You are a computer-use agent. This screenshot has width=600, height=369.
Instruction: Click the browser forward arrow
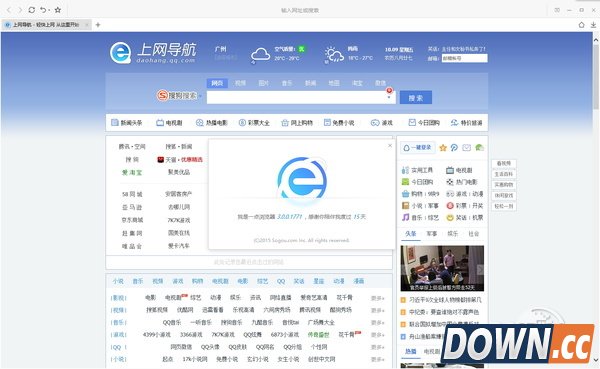coord(20,10)
